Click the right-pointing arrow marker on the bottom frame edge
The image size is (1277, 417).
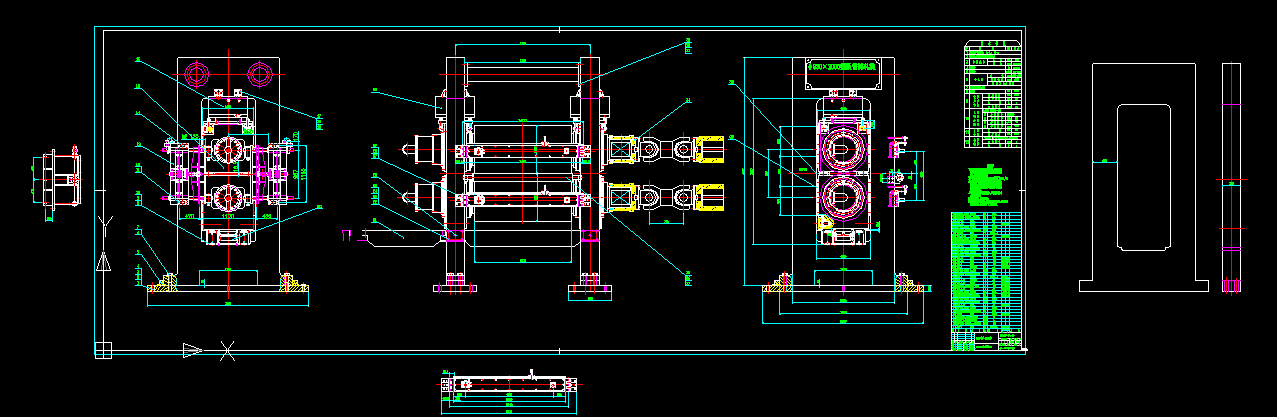191,350
